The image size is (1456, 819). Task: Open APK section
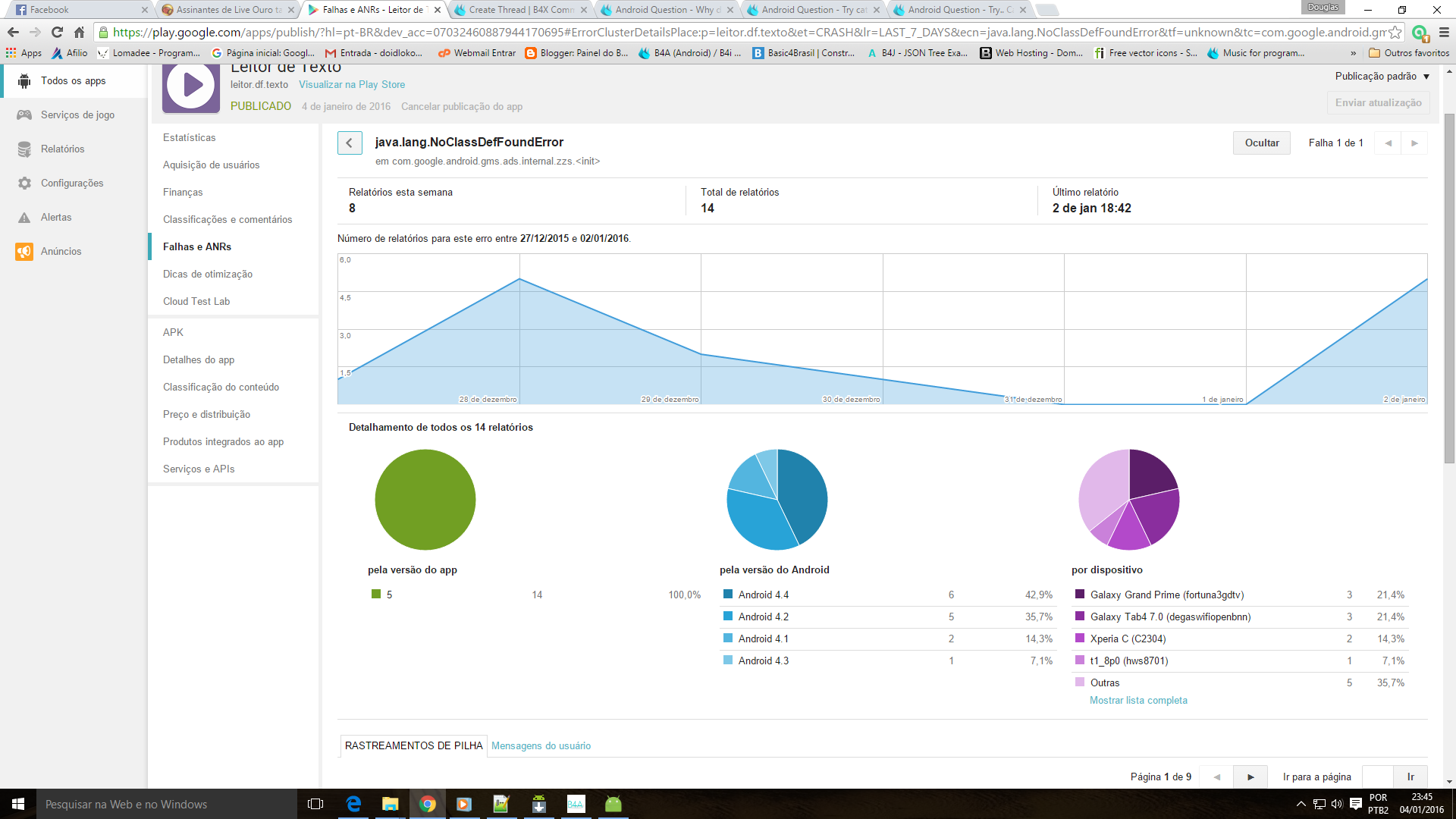173,332
